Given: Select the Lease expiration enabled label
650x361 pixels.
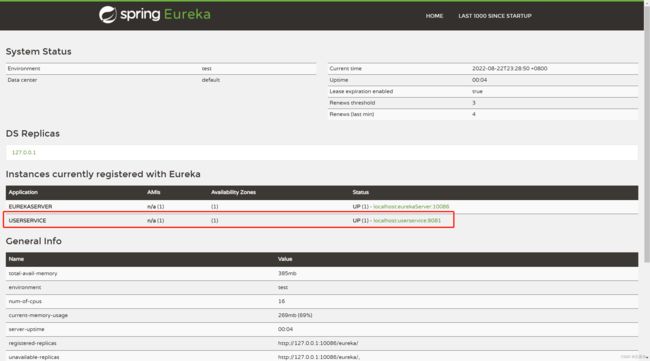Looking at the screenshot, I should pos(361,91).
